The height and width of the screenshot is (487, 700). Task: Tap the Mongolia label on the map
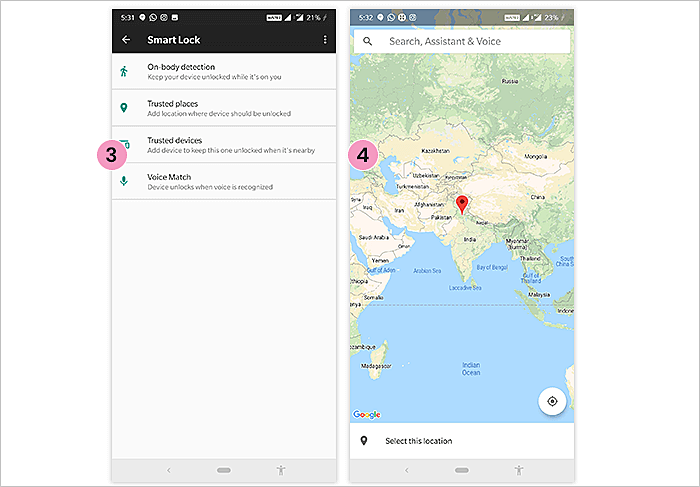tap(535, 157)
